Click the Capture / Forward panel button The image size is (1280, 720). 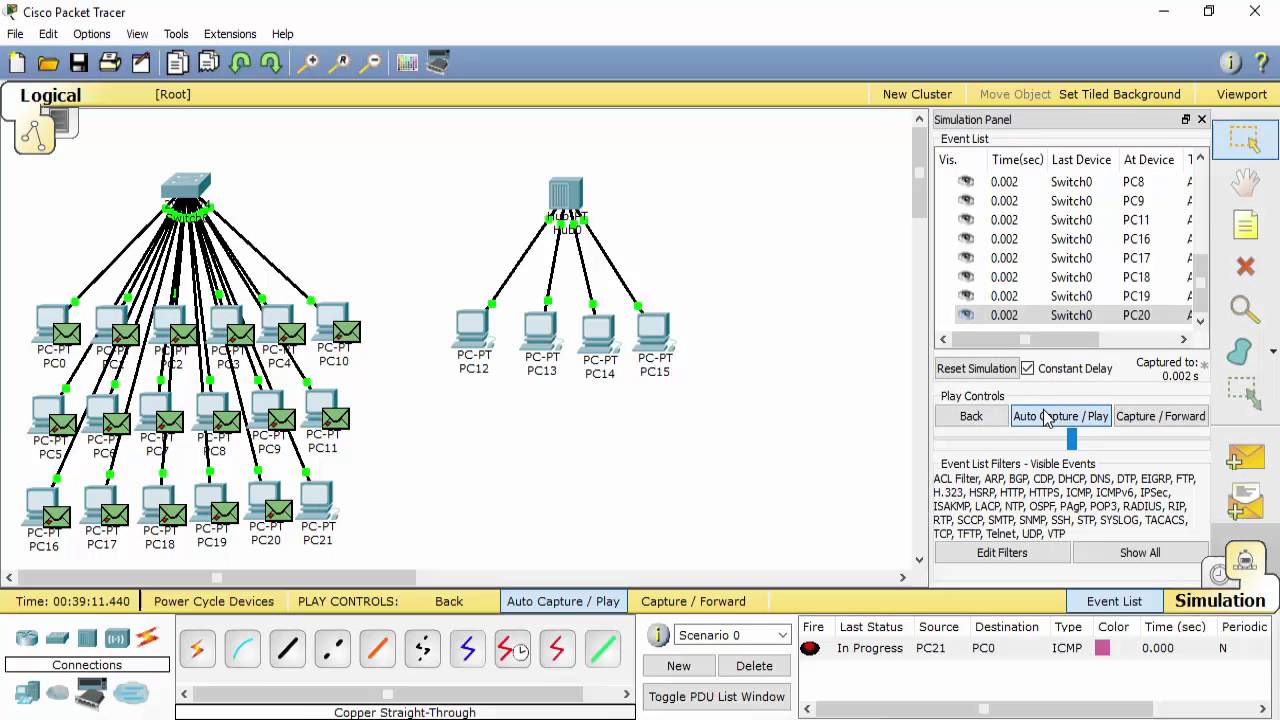point(1160,416)
